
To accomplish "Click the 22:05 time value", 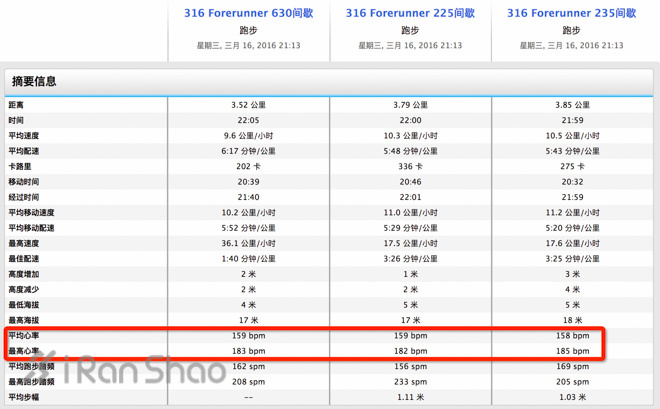I will 248,120.
